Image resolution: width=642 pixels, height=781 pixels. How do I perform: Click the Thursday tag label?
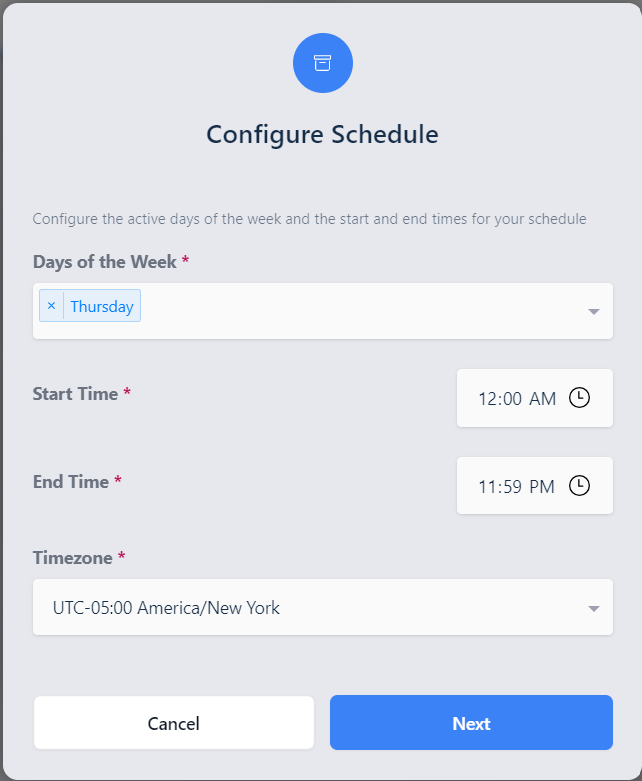102,306
